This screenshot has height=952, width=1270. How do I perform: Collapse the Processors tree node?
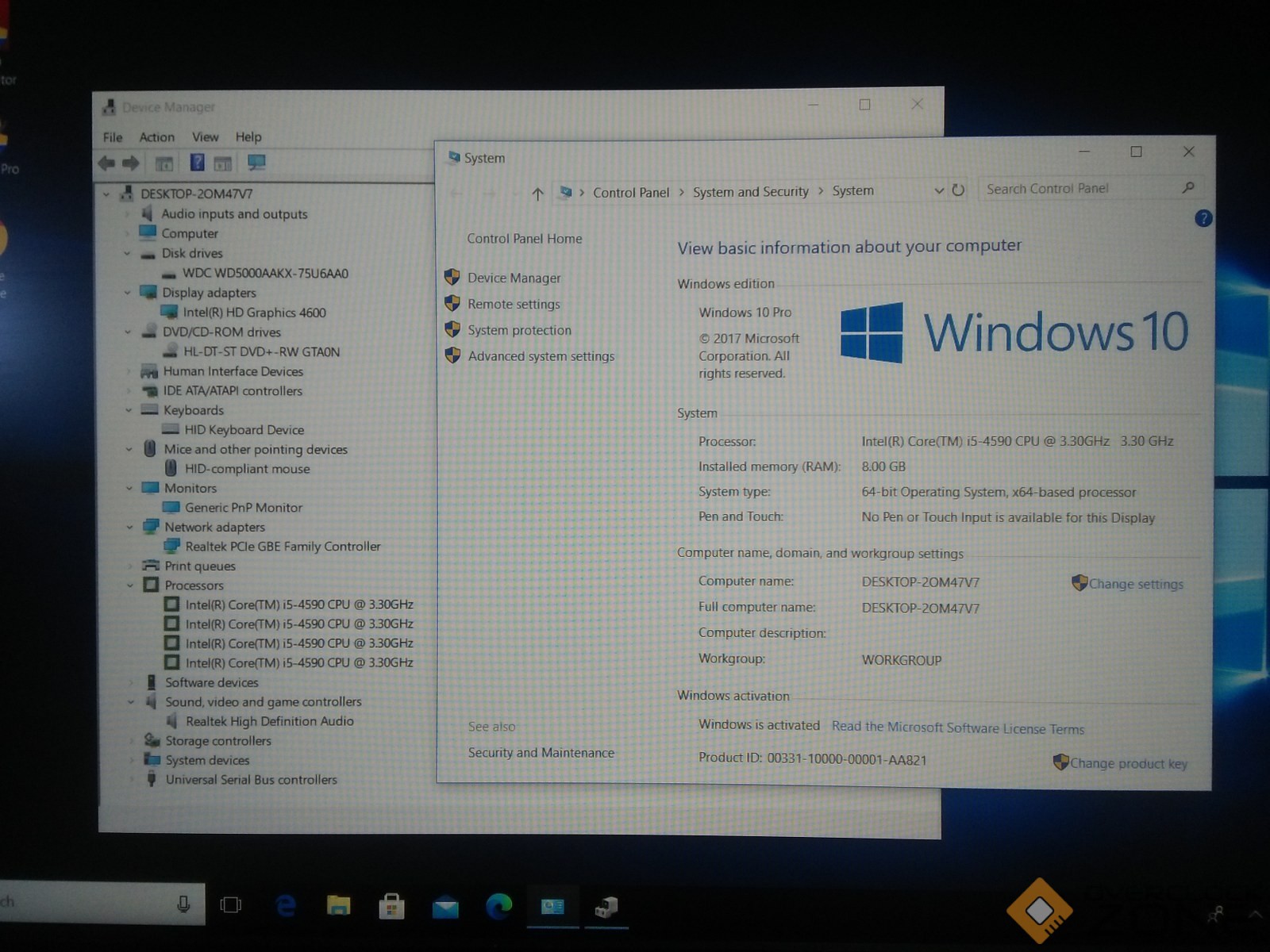(x=130, y=585)
